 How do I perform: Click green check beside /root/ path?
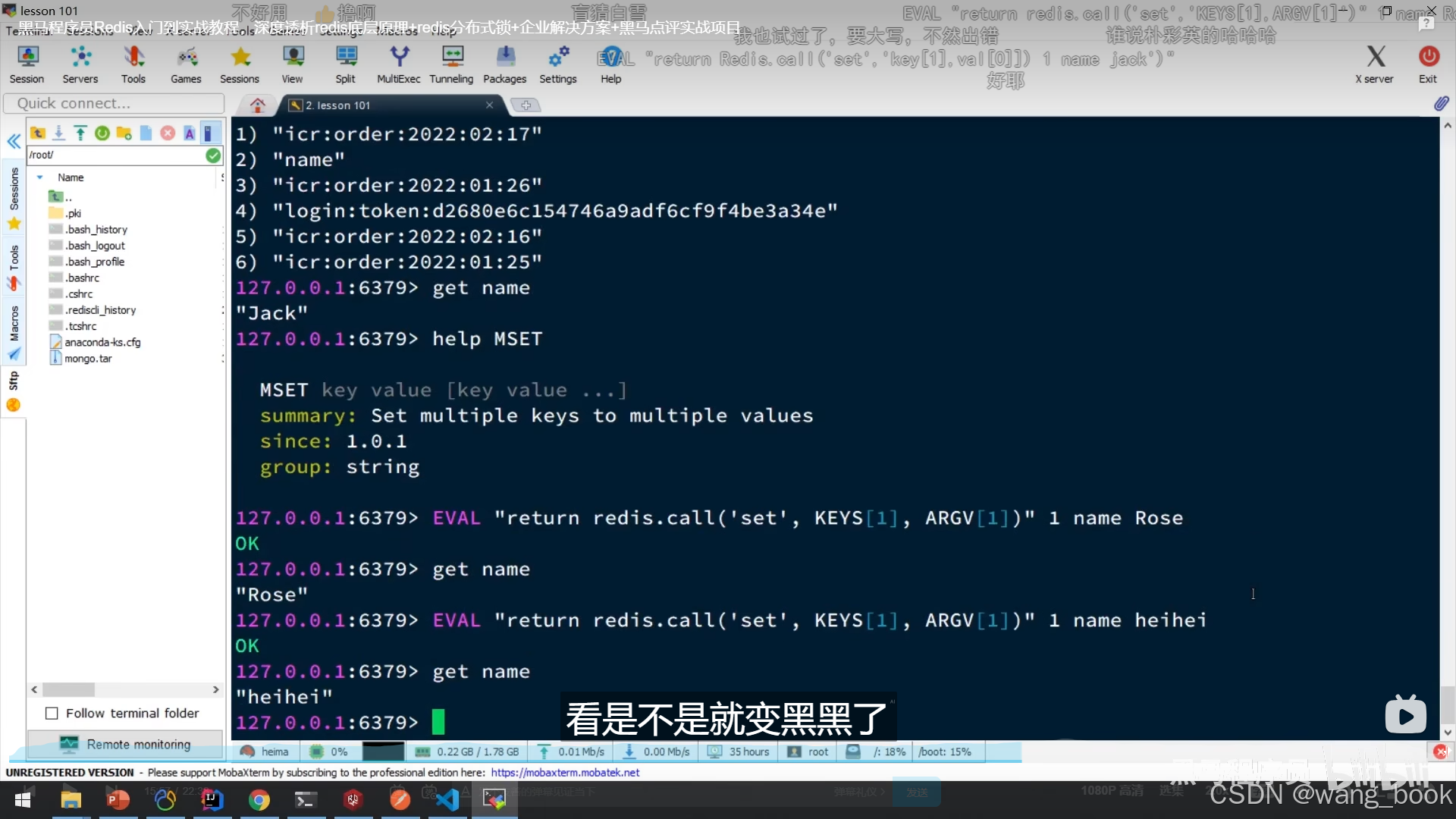tap(213, 155)
